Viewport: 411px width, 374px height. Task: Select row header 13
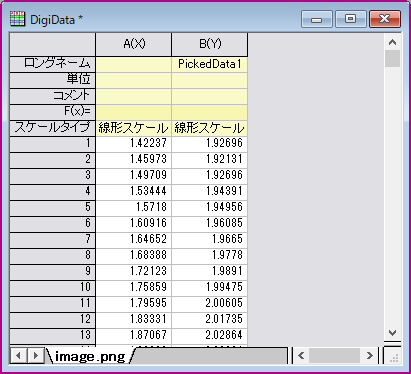click(53, 336)
